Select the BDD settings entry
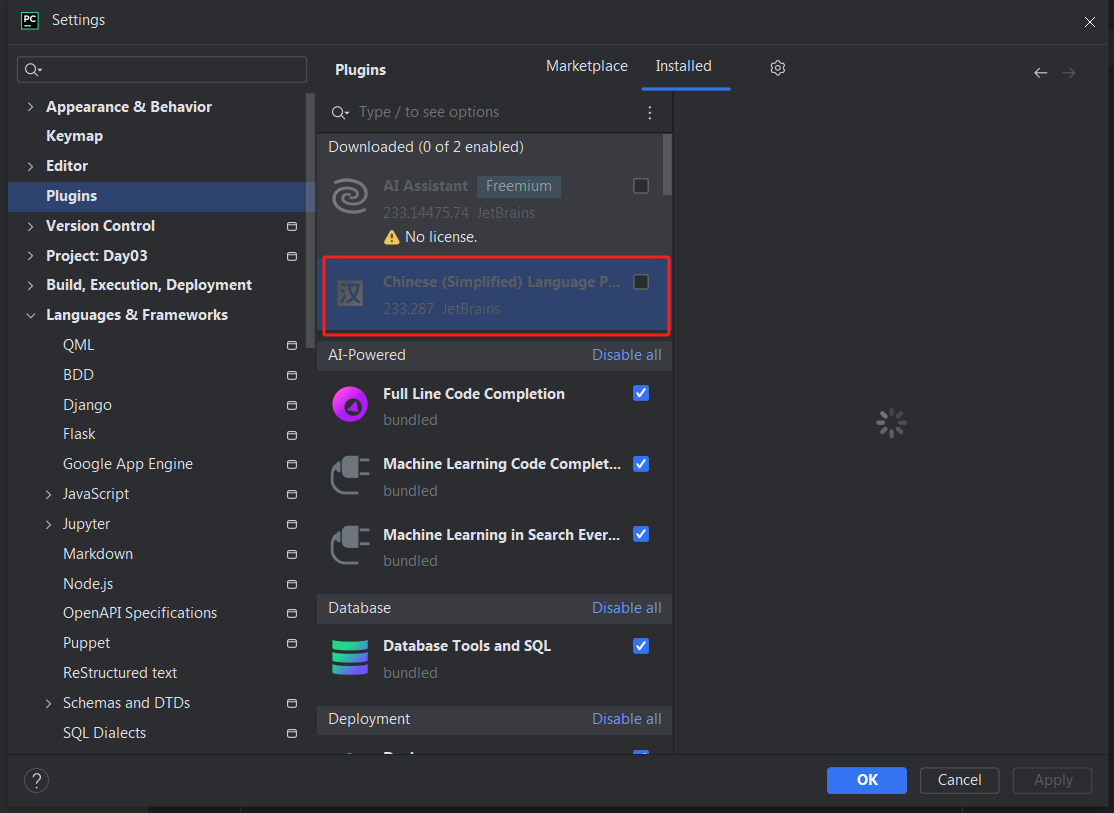1114x813 pixels. click(78, 375)
